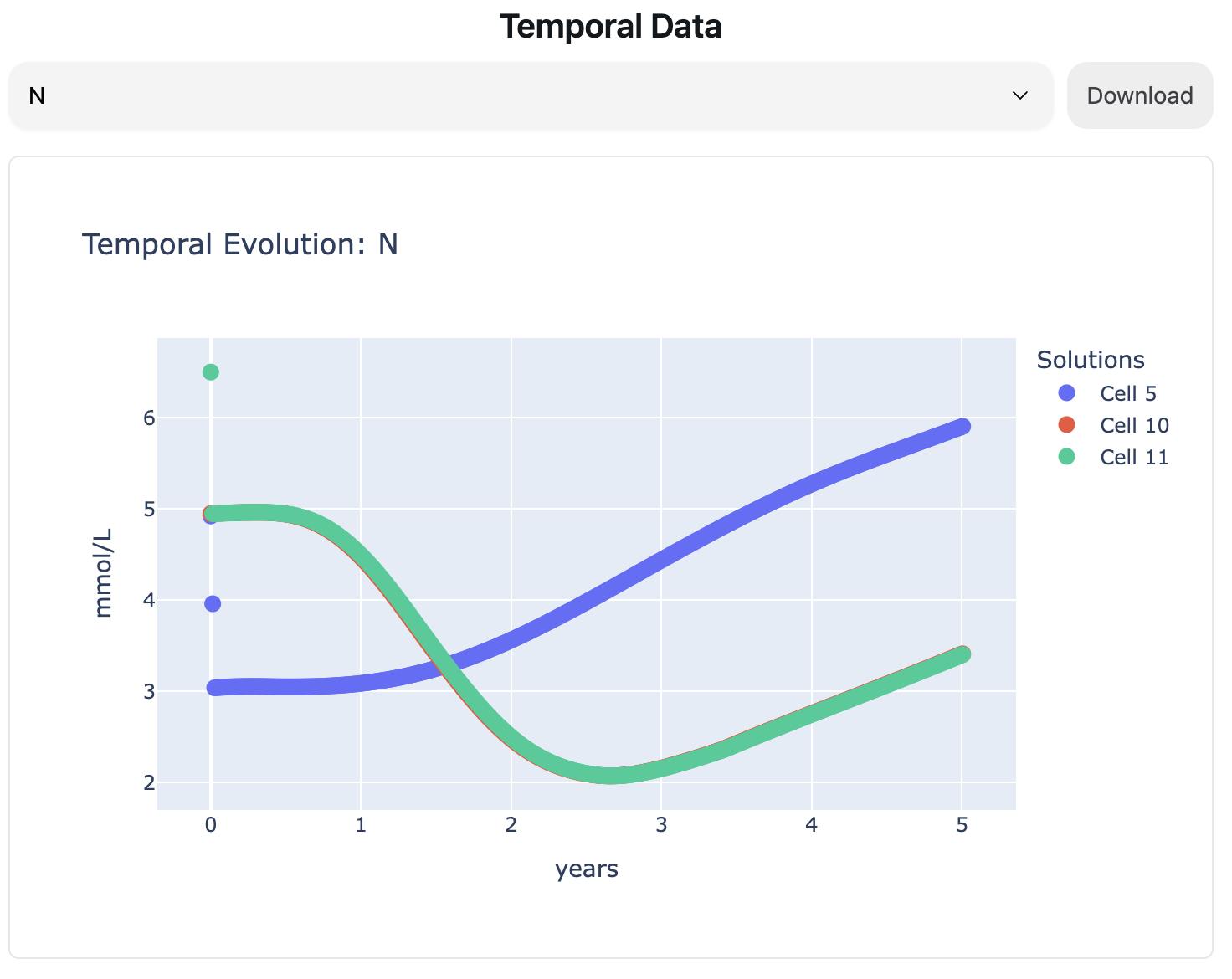The height and width of the screenshot is (979, 1232).
Task: Click the "mmol/L" y-axis title
Action: (x=104, y=573)
